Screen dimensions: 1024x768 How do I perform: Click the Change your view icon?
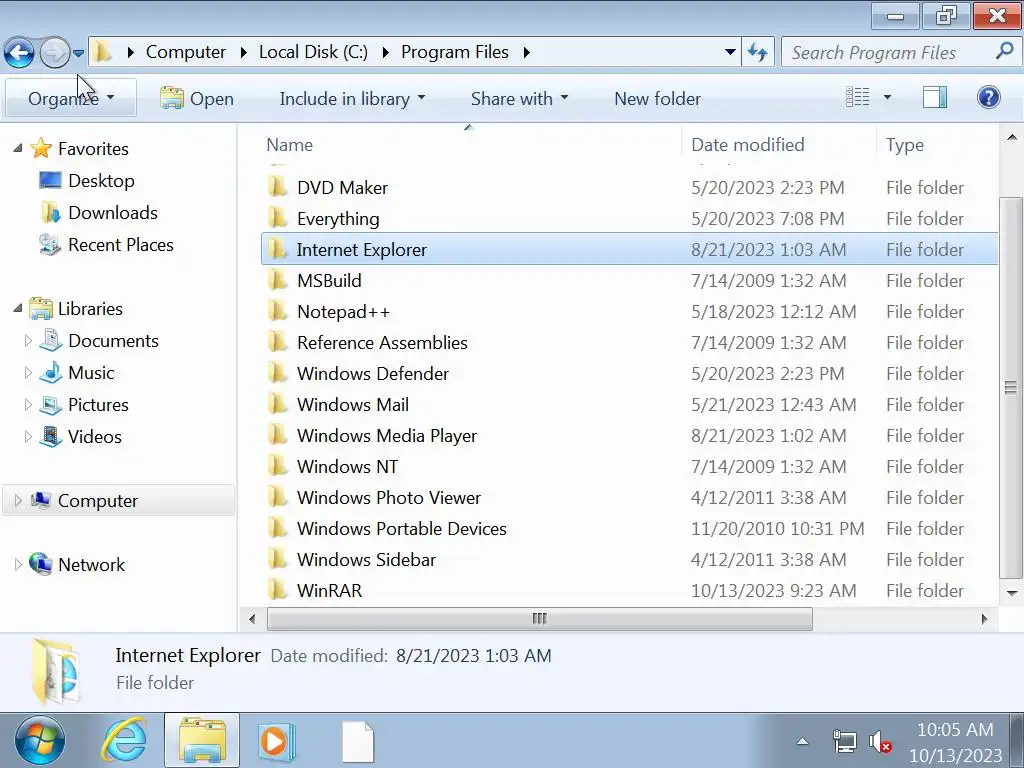tap(857, 97)
